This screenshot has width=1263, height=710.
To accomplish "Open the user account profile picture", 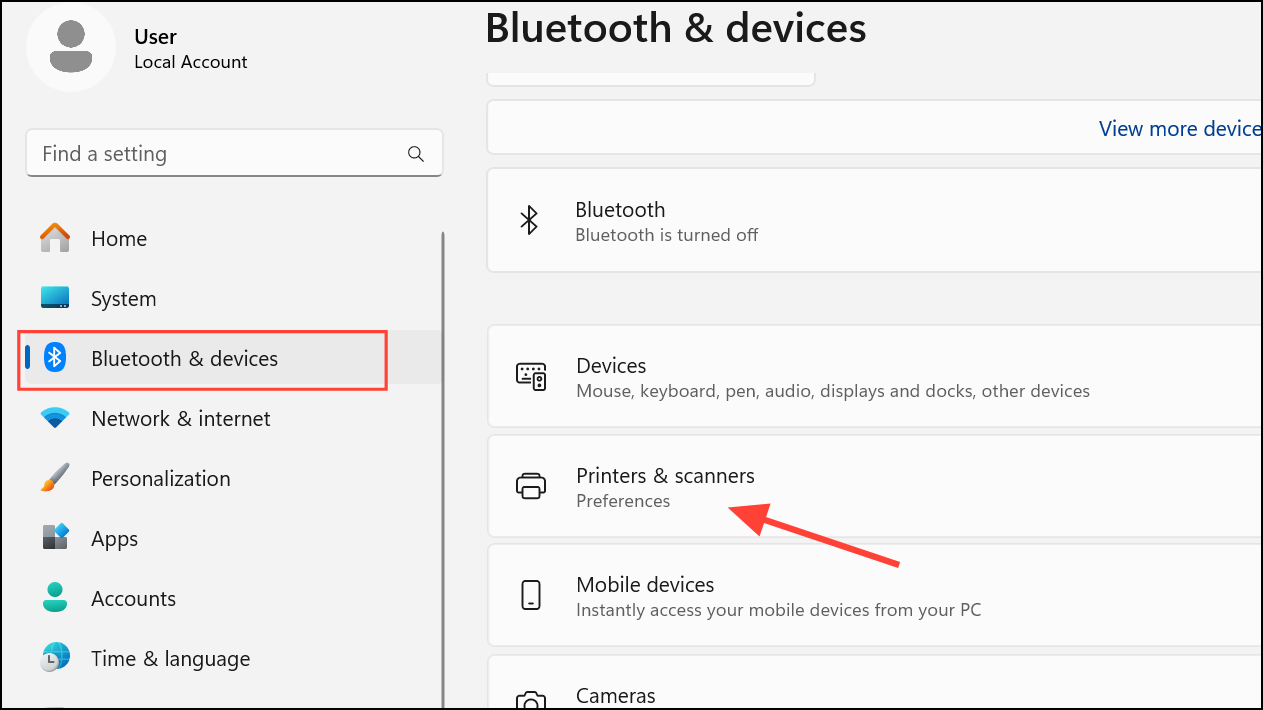I will point(71,47).
